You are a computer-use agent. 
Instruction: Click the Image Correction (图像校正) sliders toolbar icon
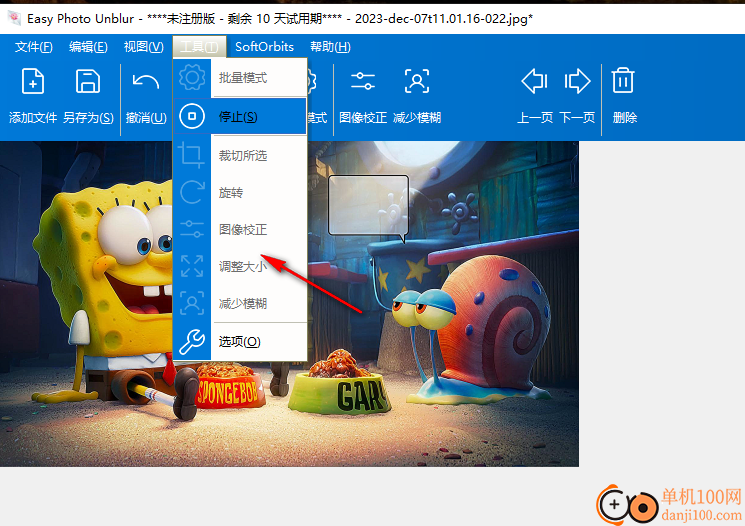click(363, 81)
